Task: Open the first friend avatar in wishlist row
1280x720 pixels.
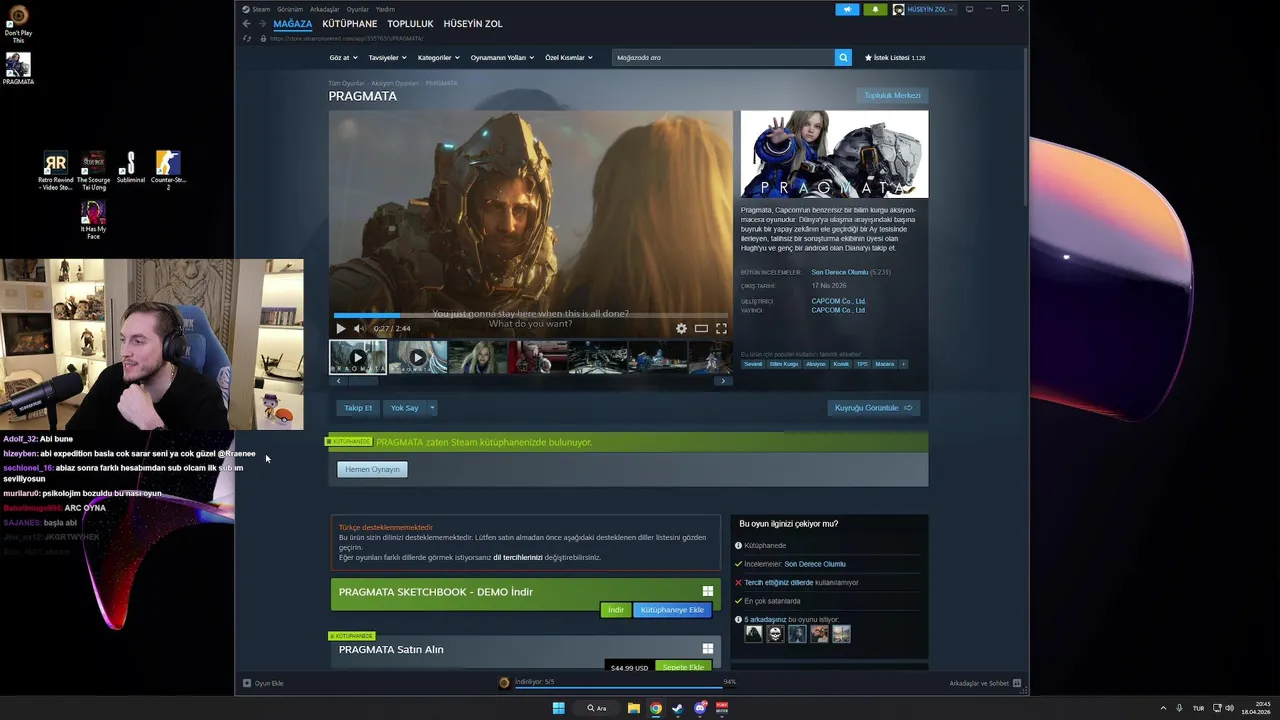Action: 754,634
